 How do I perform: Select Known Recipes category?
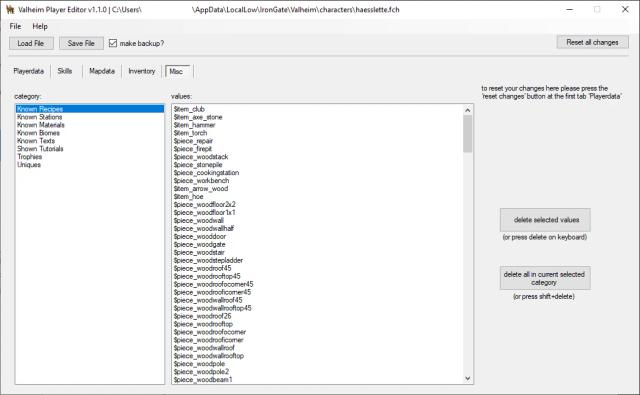pyautogui.click(x=90, y=109)
